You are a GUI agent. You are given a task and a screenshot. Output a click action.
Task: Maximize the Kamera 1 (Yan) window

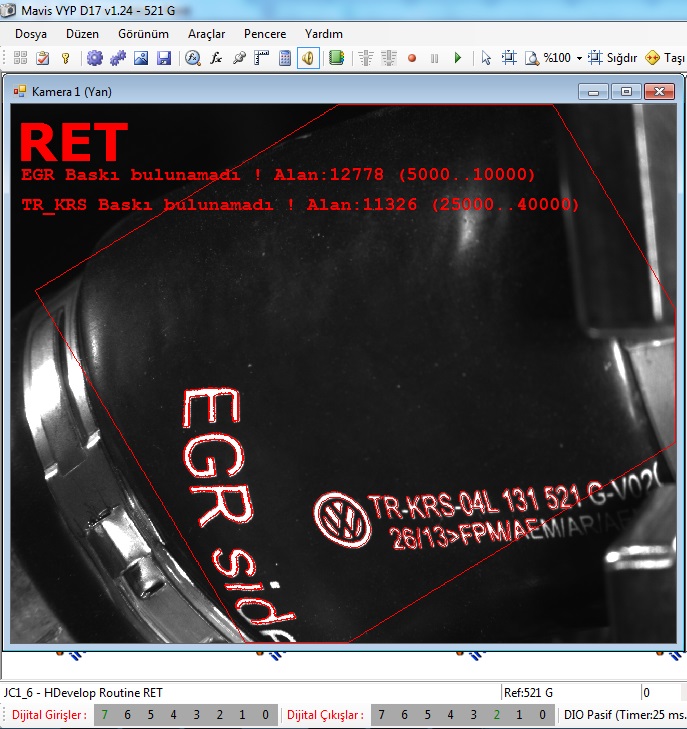point(626,92)
